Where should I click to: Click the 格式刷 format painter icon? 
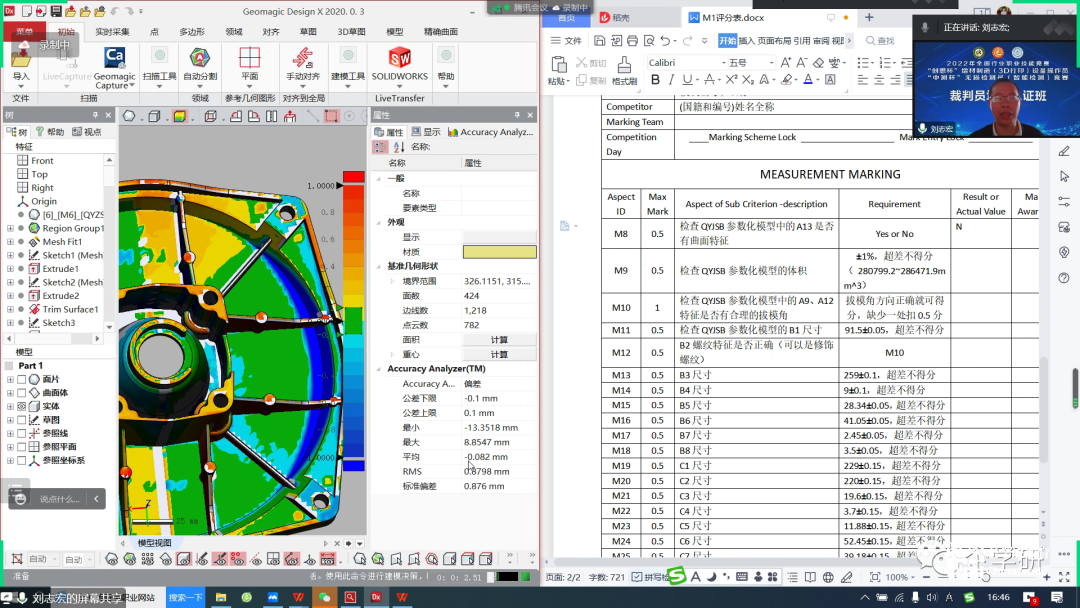click(624, 68)
